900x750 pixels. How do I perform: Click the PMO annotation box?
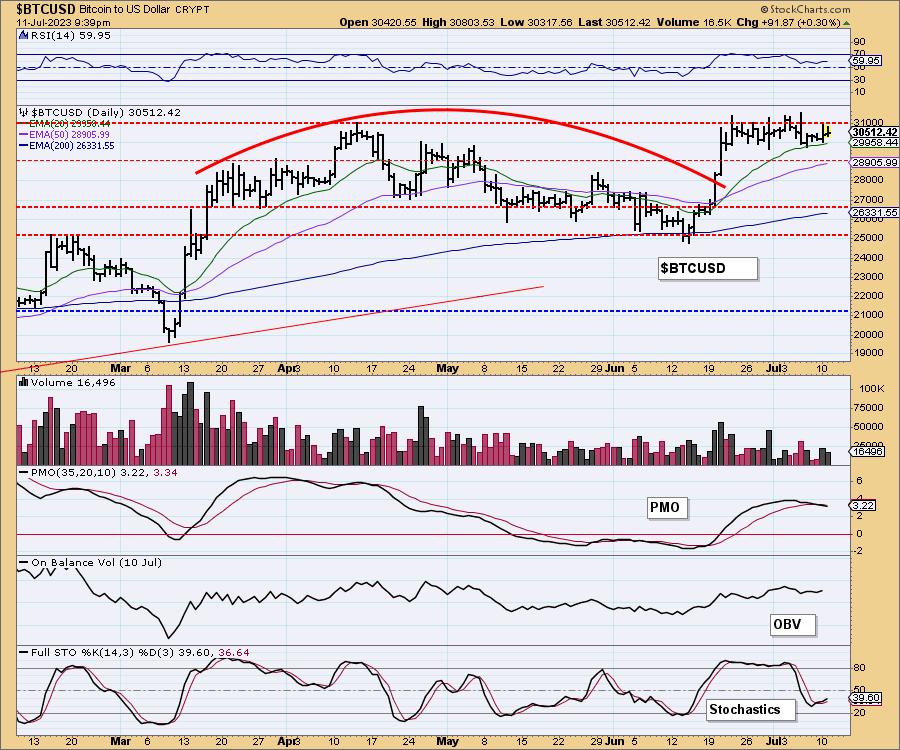(667, 507)
